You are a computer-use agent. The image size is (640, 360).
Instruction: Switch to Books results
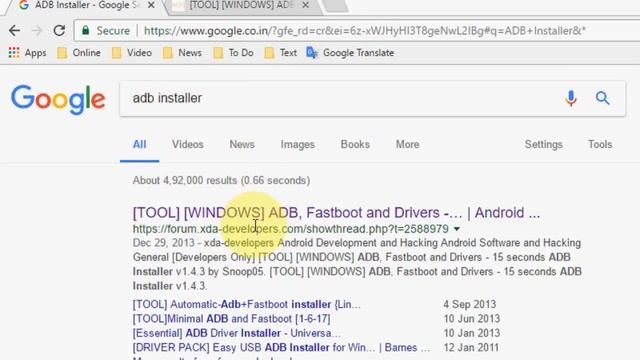pyautogui.click(x=355, y=144)
